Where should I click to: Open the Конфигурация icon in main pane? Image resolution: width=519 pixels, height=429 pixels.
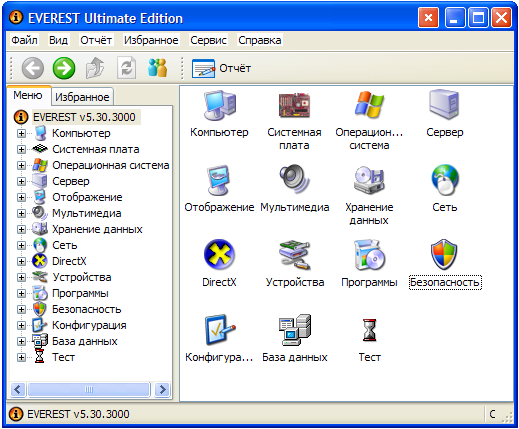[219, 330]
